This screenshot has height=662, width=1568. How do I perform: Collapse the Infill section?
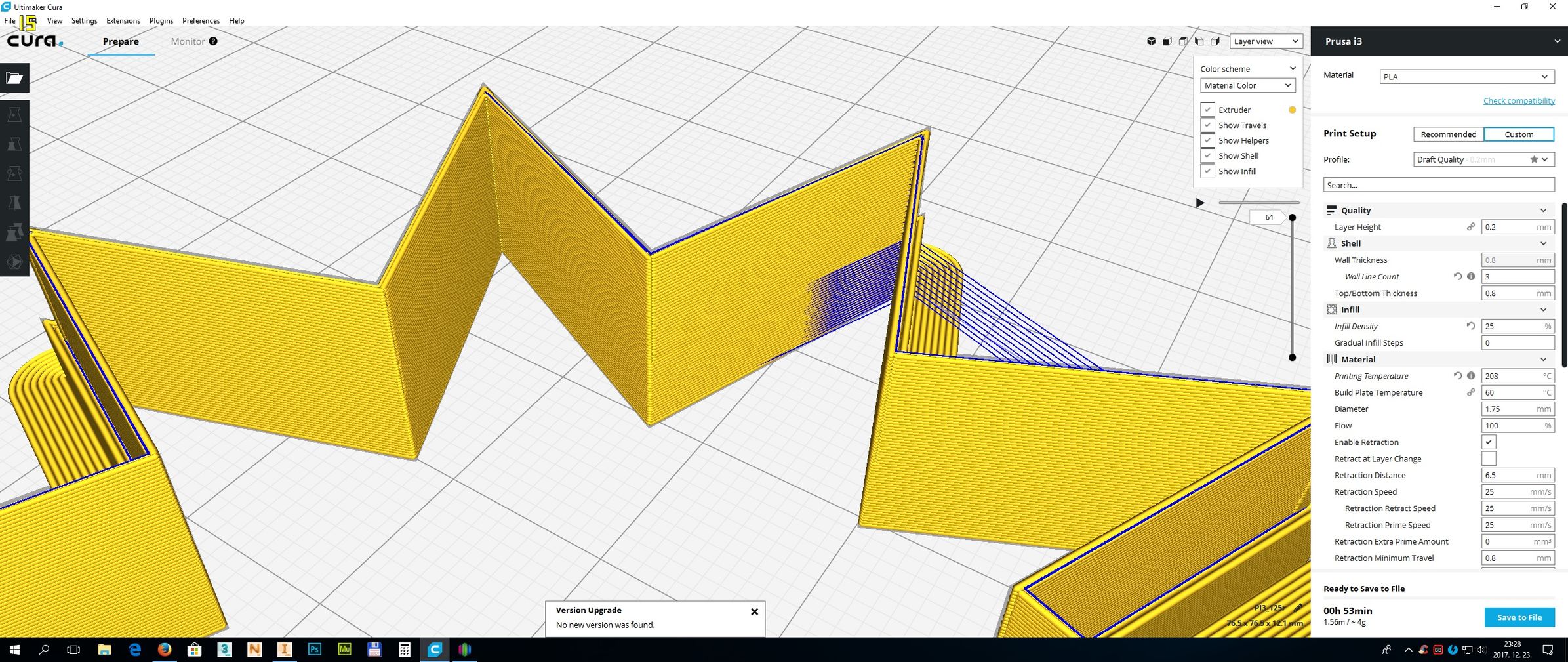click(x=1543, y=310)
